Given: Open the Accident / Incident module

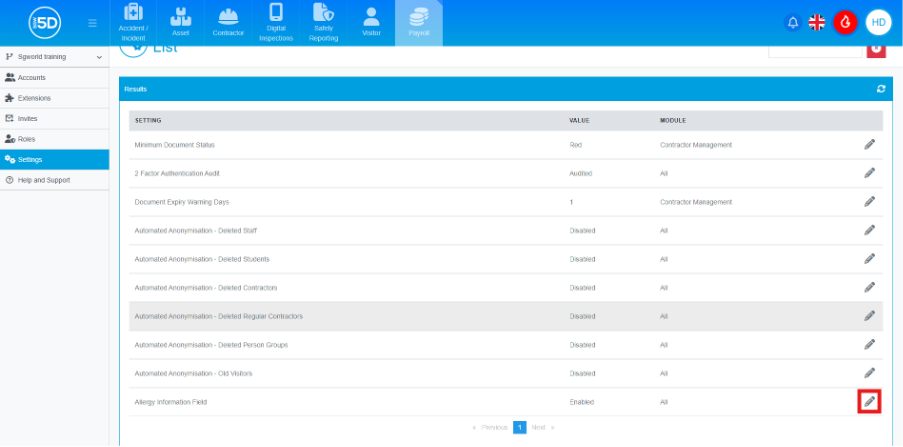Looking at the screenshot, I should point(134,23).
